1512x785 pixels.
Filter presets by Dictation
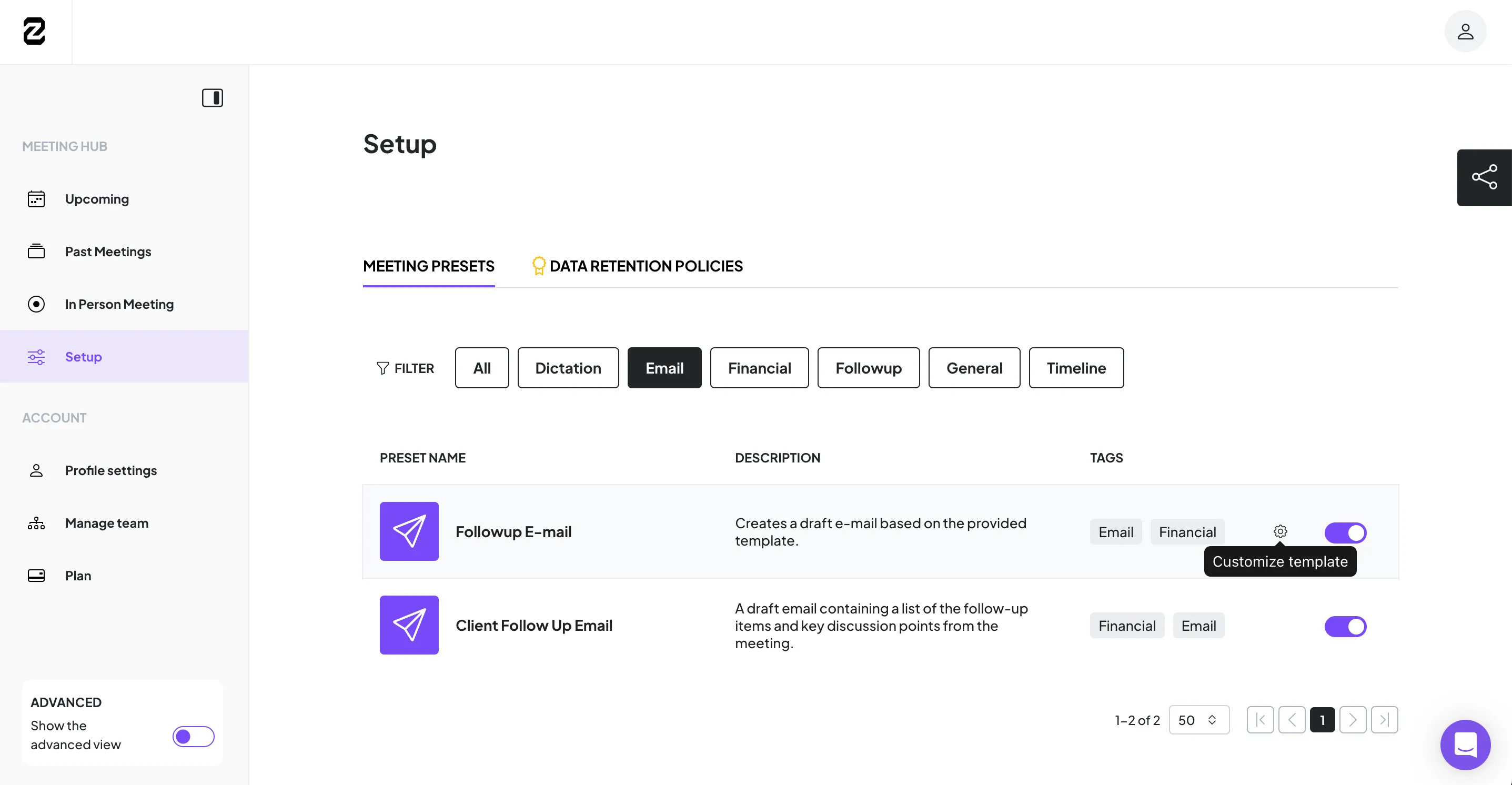[x=568, y=368]
